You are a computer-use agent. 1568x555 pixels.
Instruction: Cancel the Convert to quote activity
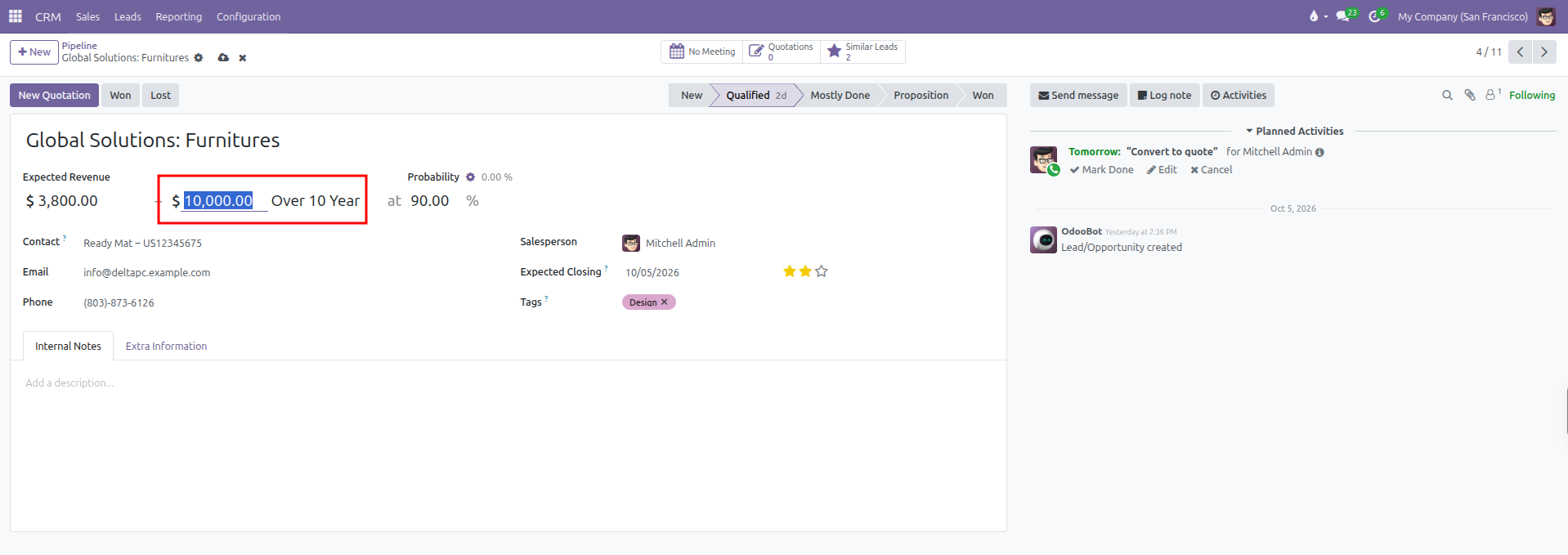click(1211, 170)
